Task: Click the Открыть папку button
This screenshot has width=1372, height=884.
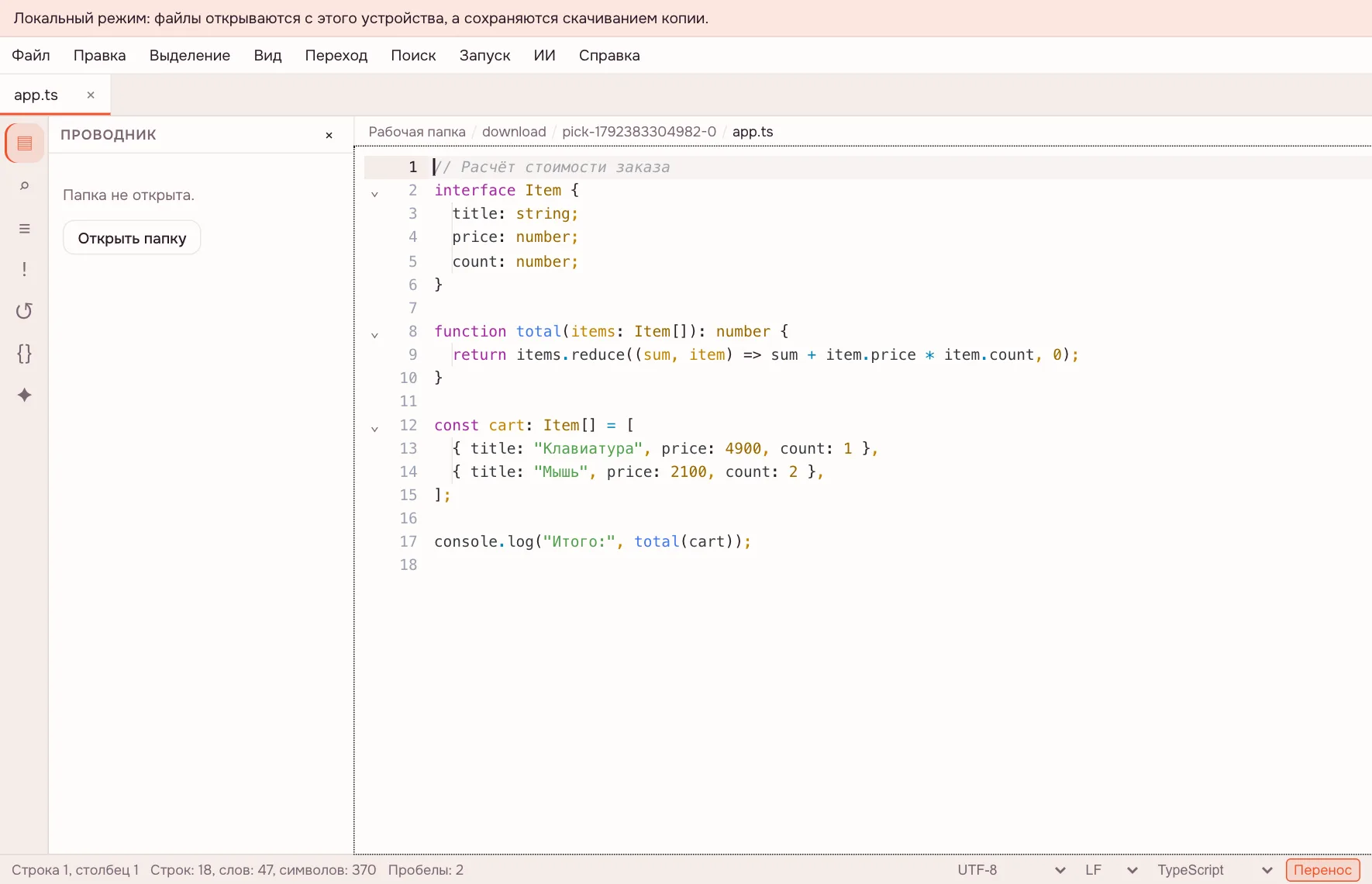Action: pyautogui.click(x=132, y=238)
